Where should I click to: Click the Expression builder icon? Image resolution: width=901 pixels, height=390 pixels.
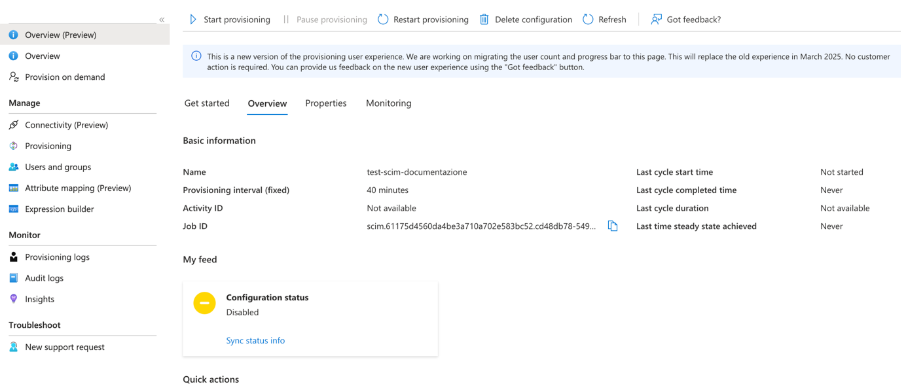[x=14, y=209]
